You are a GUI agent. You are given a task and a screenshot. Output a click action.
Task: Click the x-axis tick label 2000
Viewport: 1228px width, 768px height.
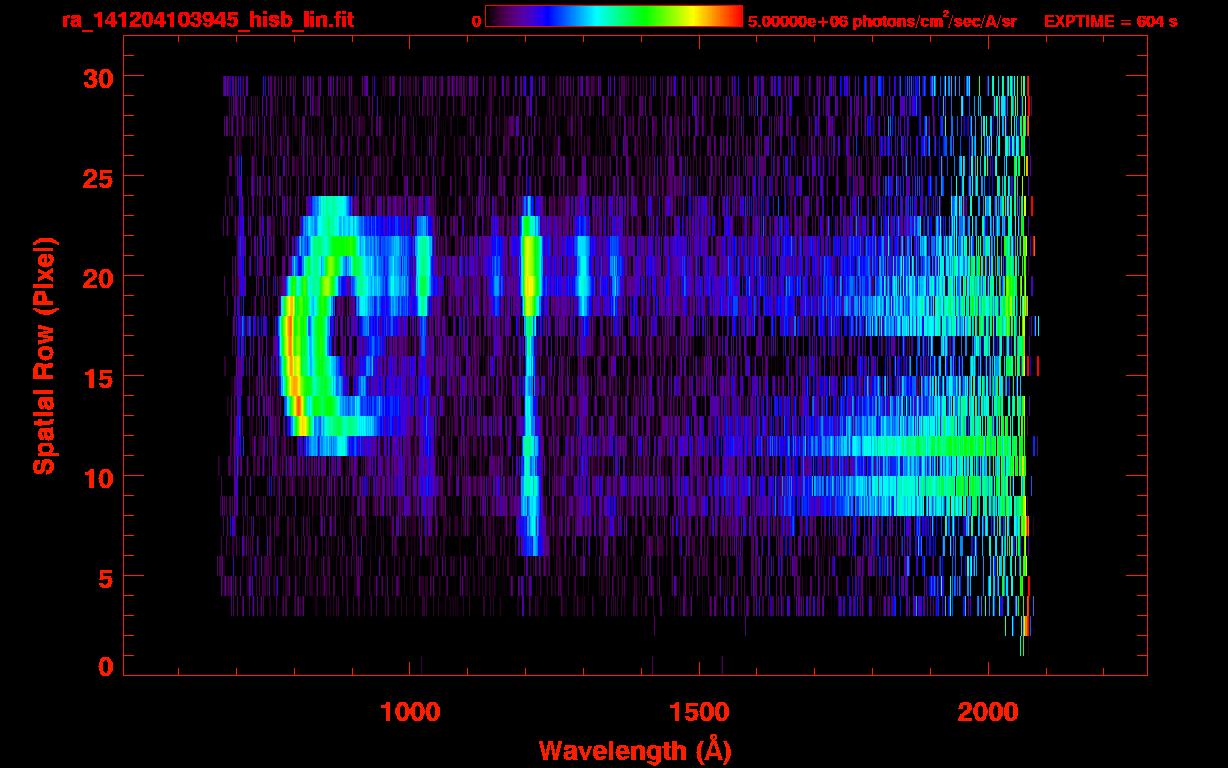tap(988, 711)
